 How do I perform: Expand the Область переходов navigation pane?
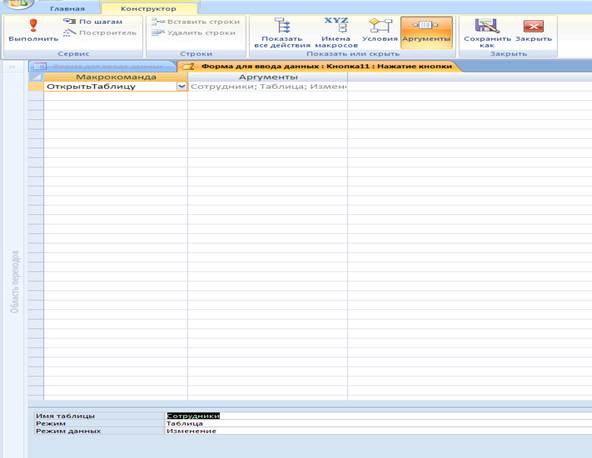tap(14, 281)
